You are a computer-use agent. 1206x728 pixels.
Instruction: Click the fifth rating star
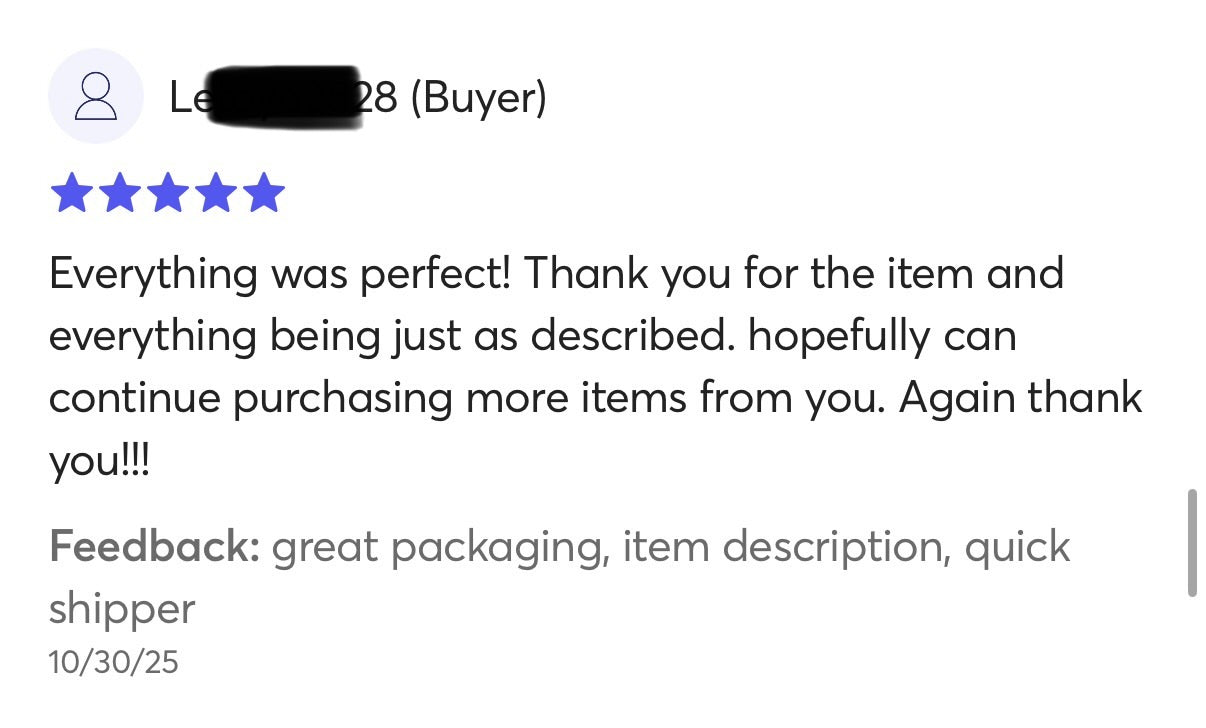[x=263, y=193]
